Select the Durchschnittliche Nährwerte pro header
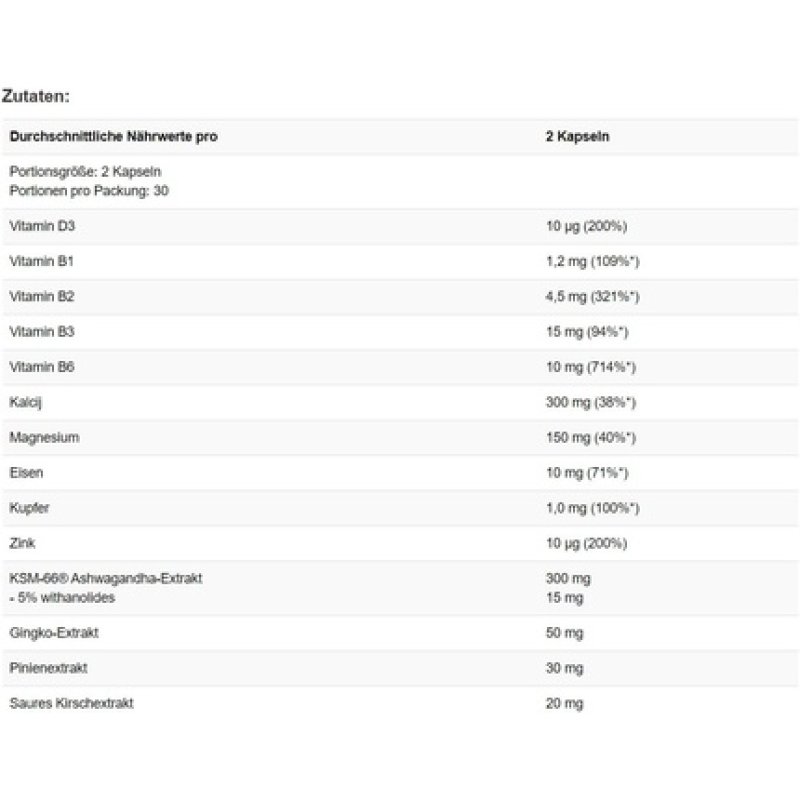This screenshot has height=800, width=800. 112,136
